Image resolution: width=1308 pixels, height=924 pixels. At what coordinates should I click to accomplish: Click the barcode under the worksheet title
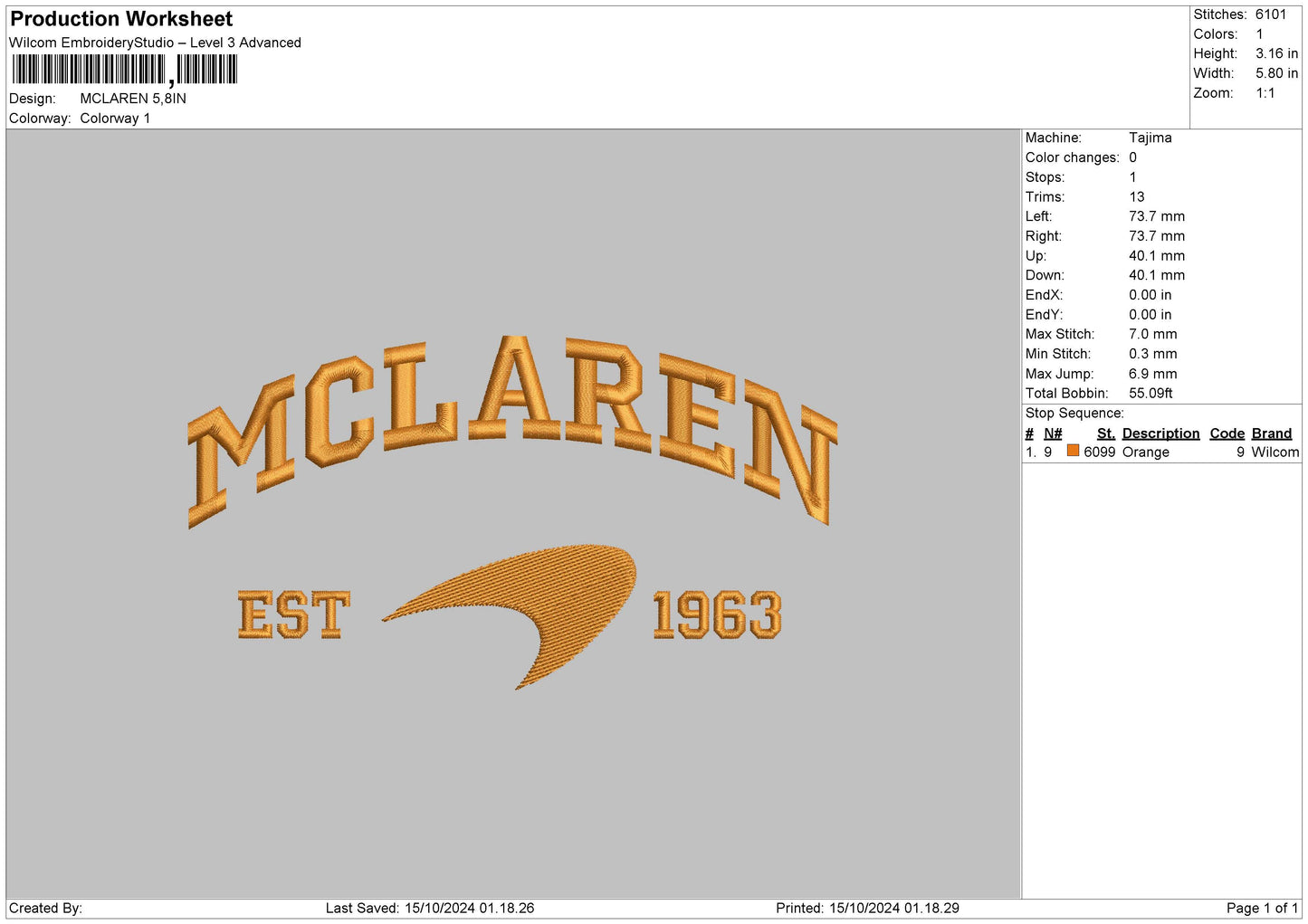[124, 70]
